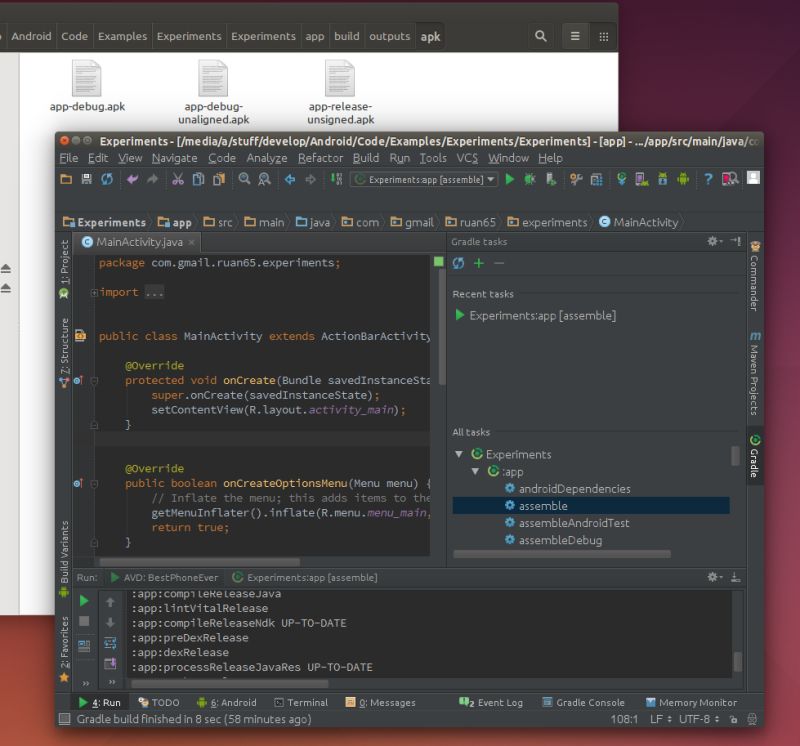This screenshot has height=746, width=800.
Task: Click the Paste clipboard icon
Action: point(219,179)
